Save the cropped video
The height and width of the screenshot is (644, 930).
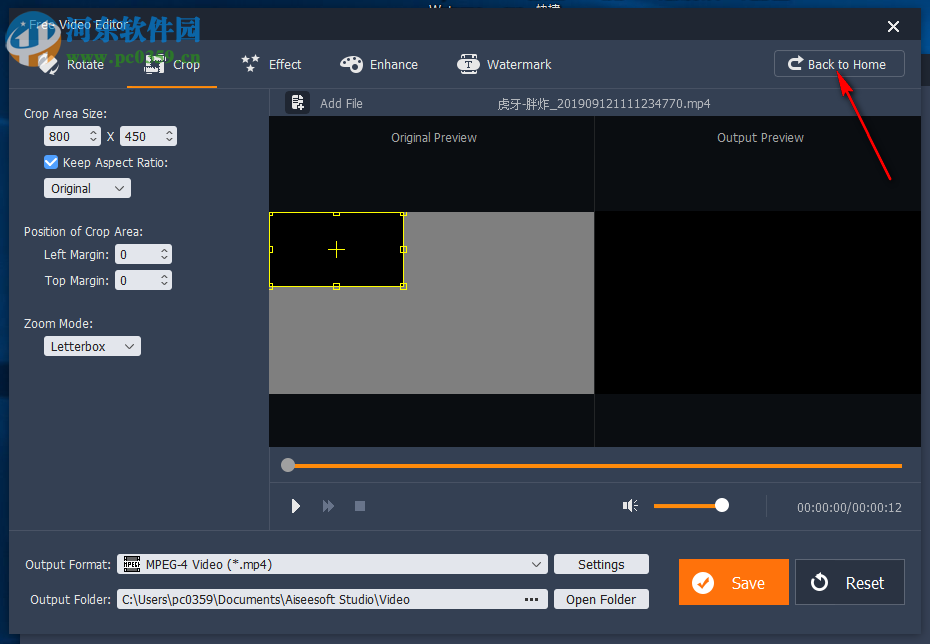click(x=733, y=581)
